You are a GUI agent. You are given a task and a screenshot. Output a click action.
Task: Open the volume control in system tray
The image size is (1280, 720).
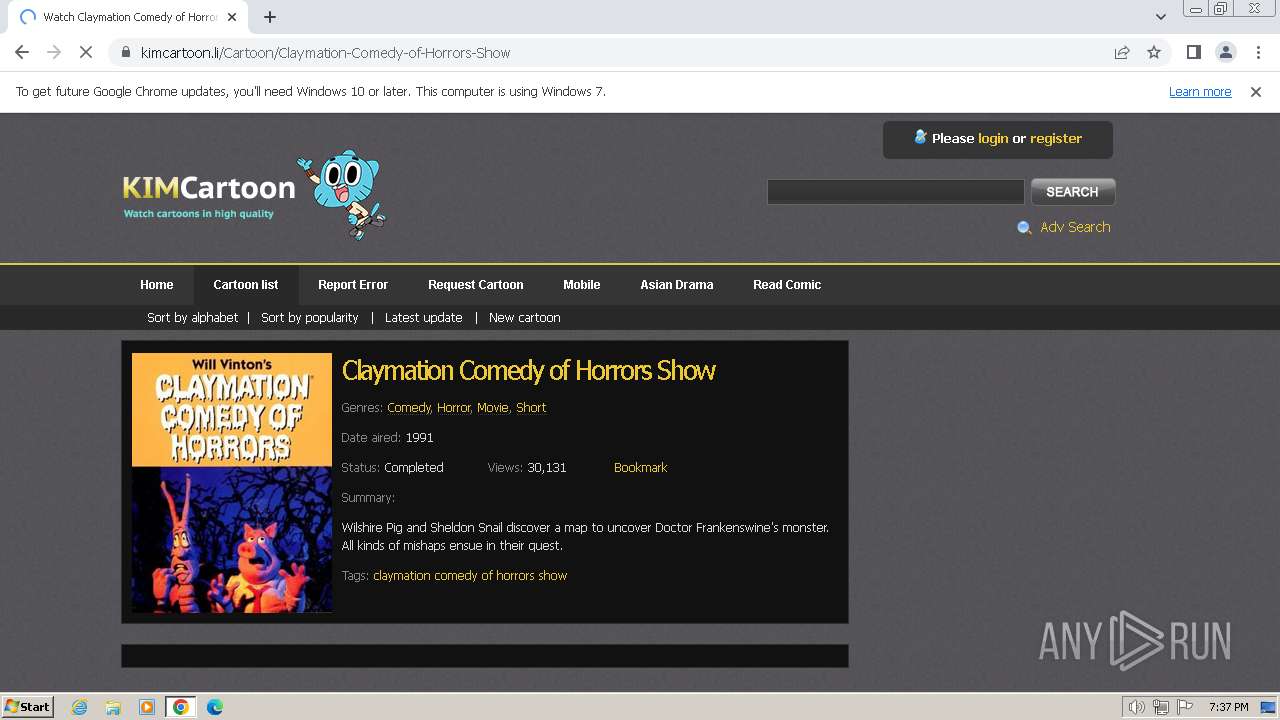click(1137, 707)
